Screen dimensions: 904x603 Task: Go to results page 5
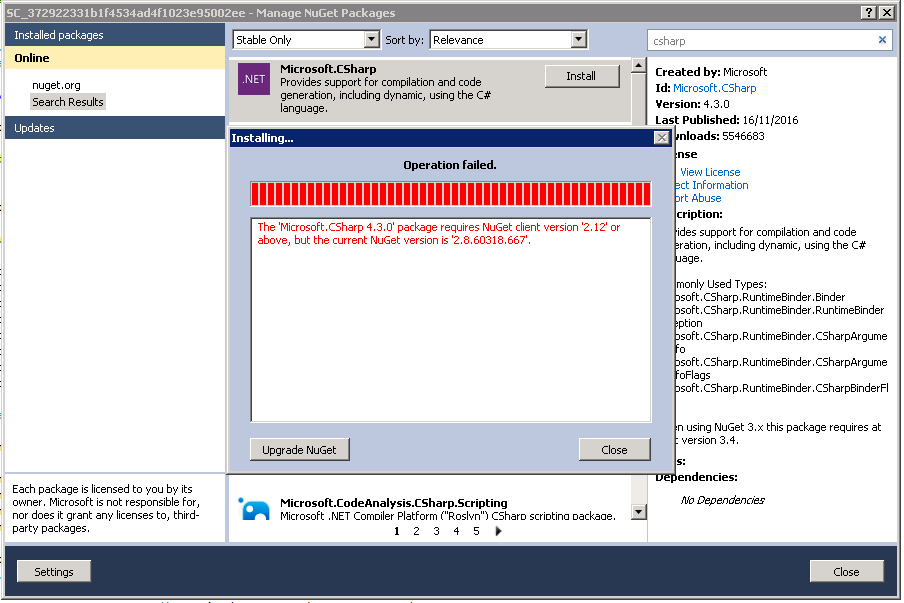pos(476,531)
